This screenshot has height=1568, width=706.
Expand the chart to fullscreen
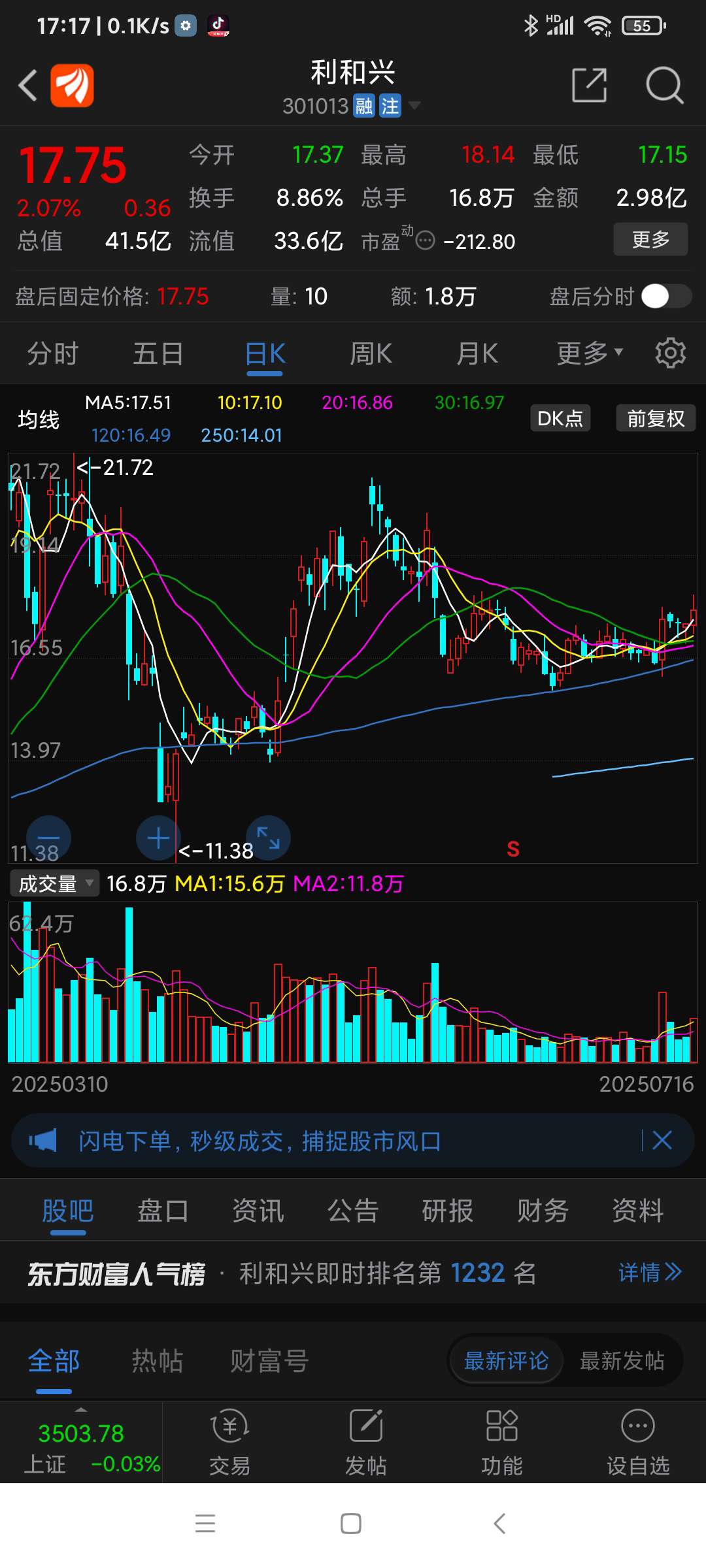tap(268, 838)
